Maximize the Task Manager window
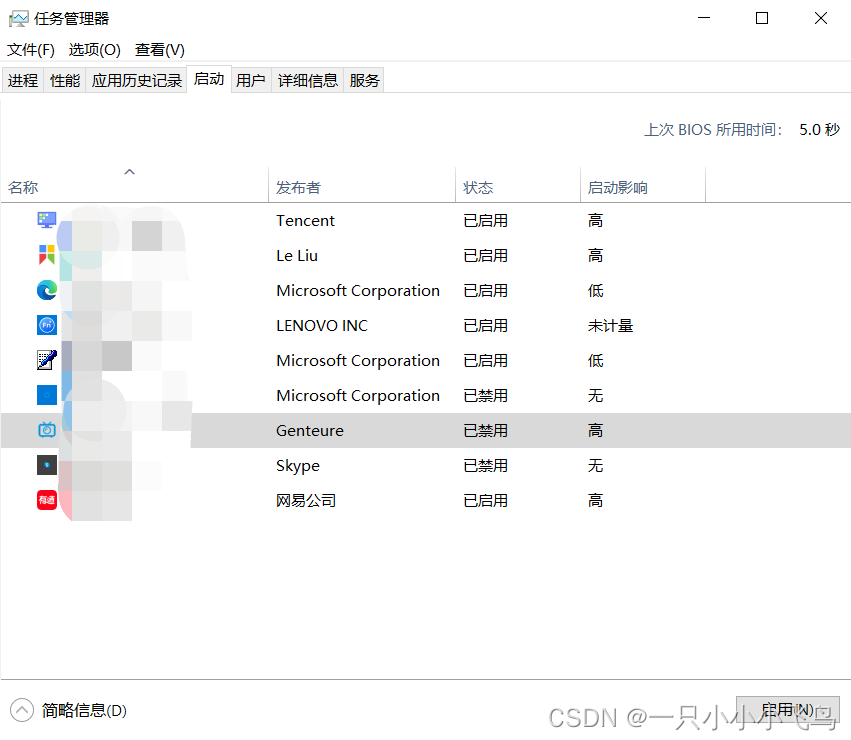 click(762, 18)
